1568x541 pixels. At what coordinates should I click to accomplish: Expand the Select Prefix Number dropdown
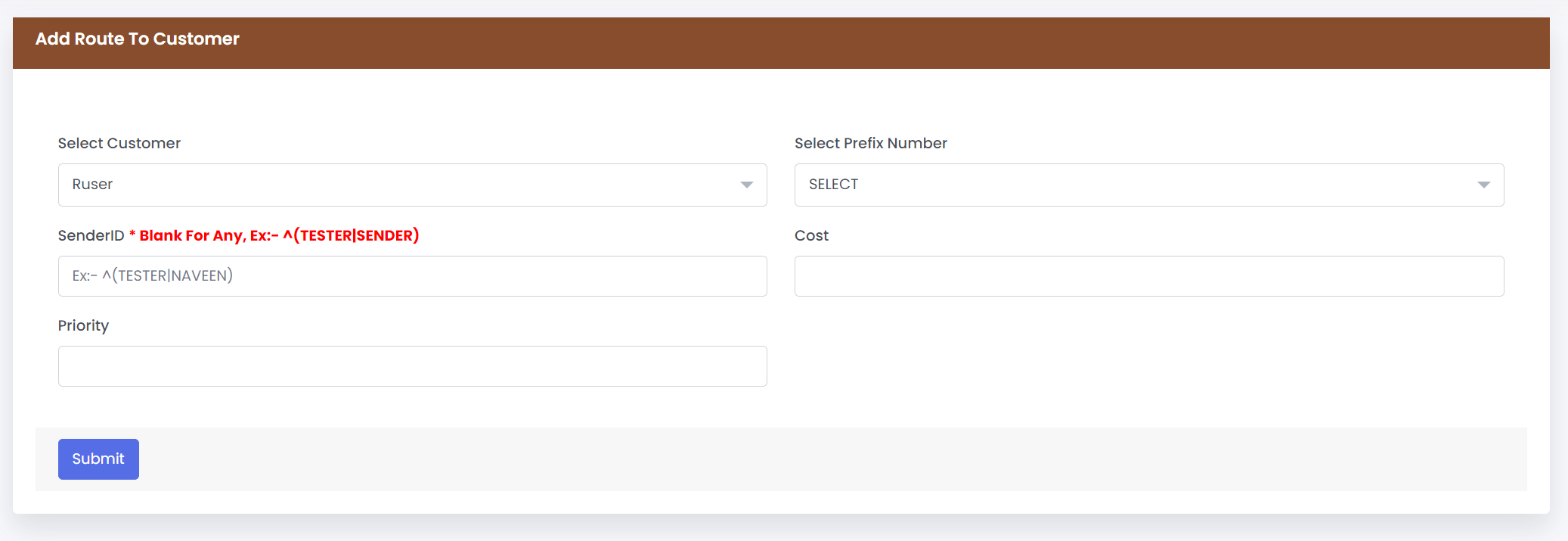(x=1149, y=185)
